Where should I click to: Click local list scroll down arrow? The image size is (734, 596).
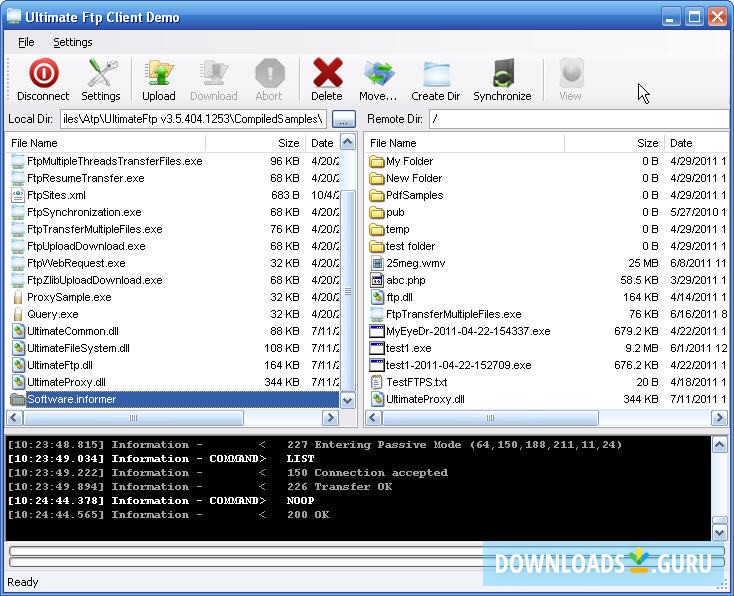(348, 401)
